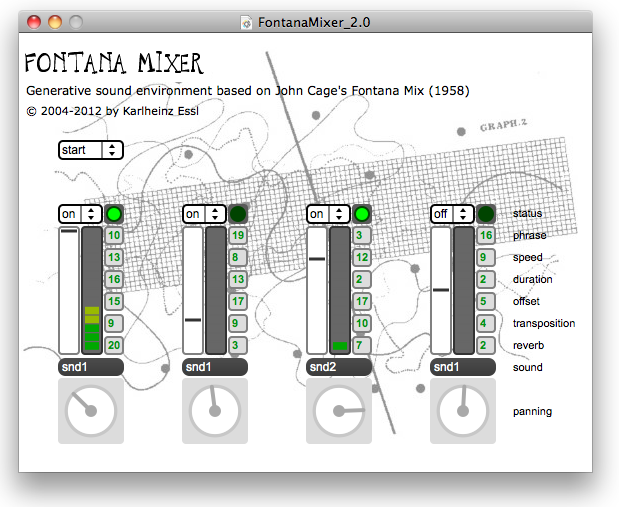
Task: Click the "status" row label
Action: point(527,214)
